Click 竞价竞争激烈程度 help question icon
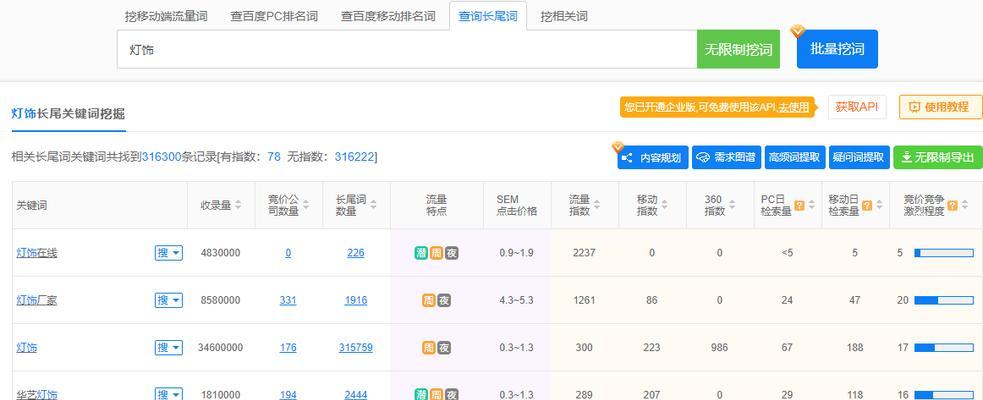983x400 pixels. point(952,205)
